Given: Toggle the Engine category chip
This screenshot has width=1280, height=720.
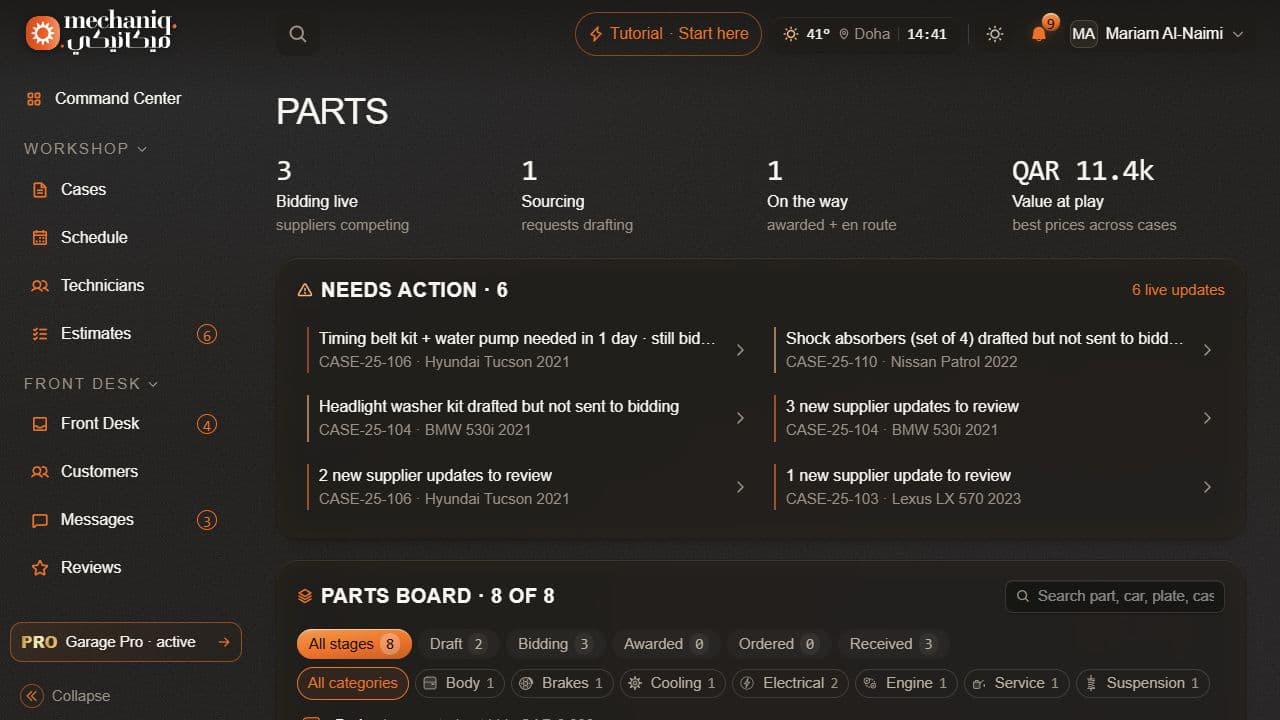Looking at the screenshot, I should coord(907,683).
